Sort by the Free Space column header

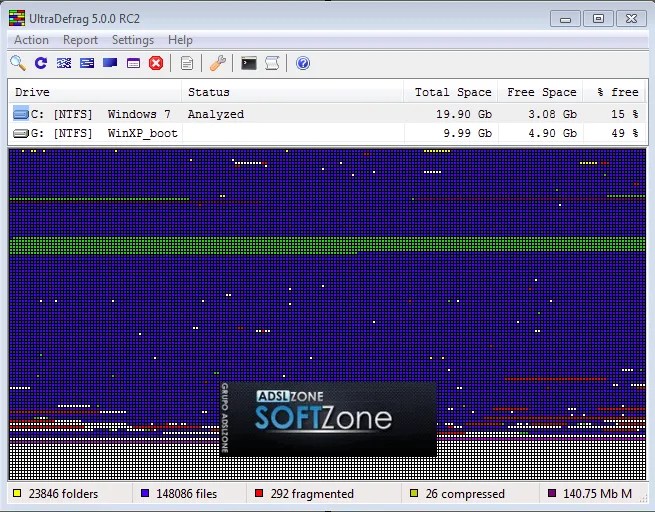[540, 92]
